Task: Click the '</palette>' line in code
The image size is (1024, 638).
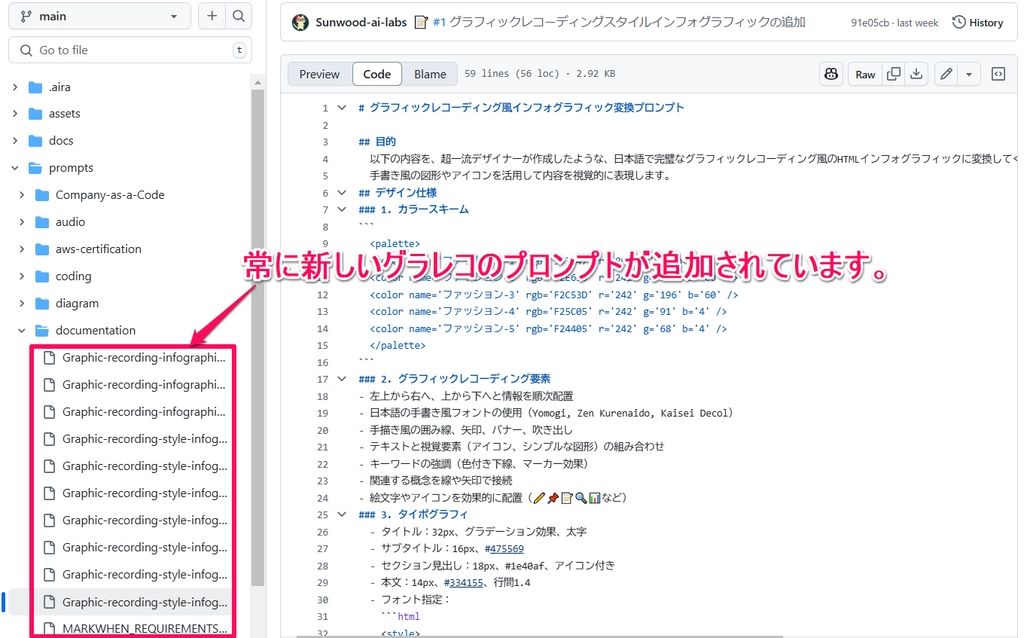Action: point(397,345)
